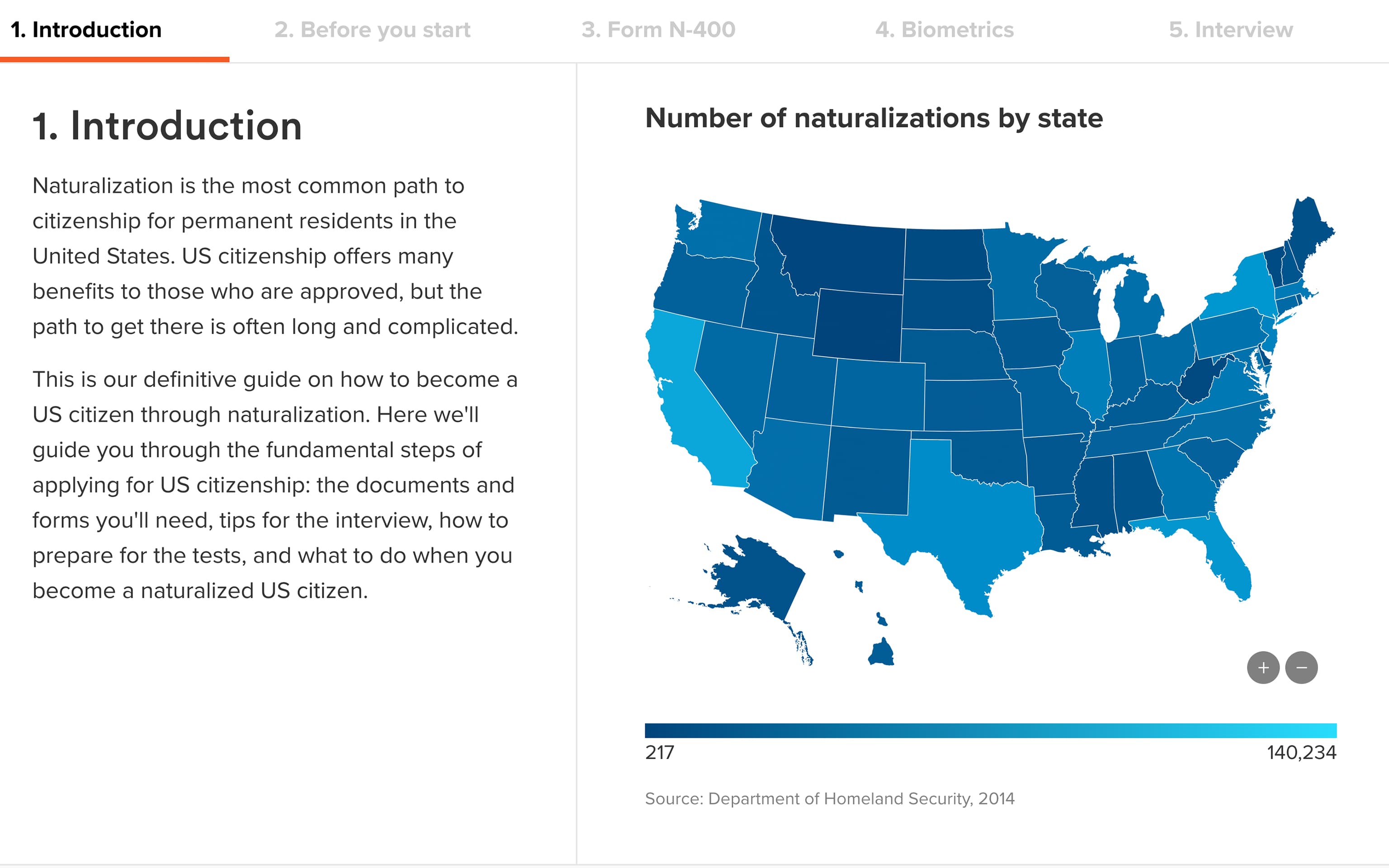Click Wyoming on the state map
The height and width of the screenshot is (868, 1389).
tap(858, 324)
